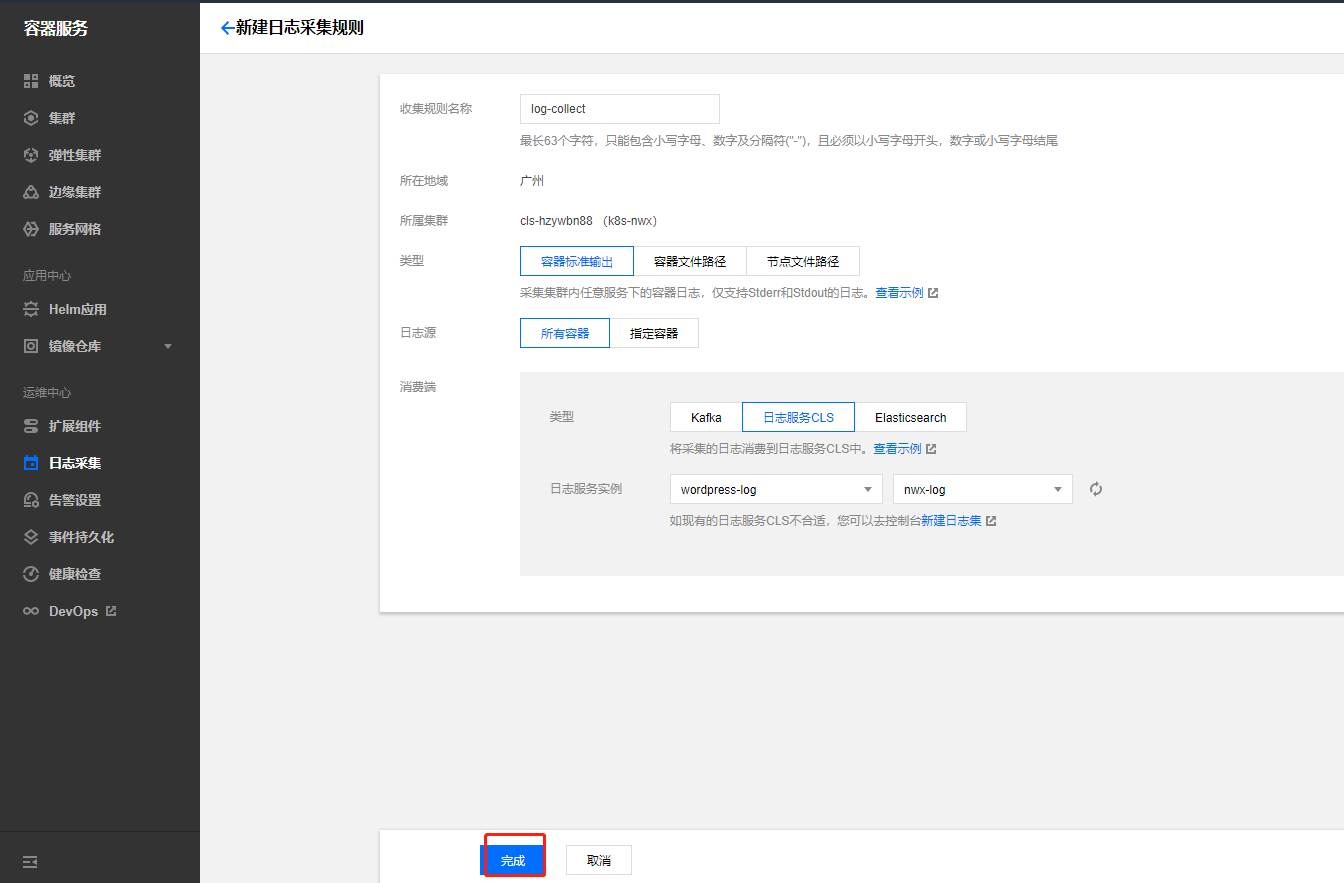Click the DevOps infinity icon
This screenshot has width=1344, height=883.
pyautogui.click(x=30, y=611)
